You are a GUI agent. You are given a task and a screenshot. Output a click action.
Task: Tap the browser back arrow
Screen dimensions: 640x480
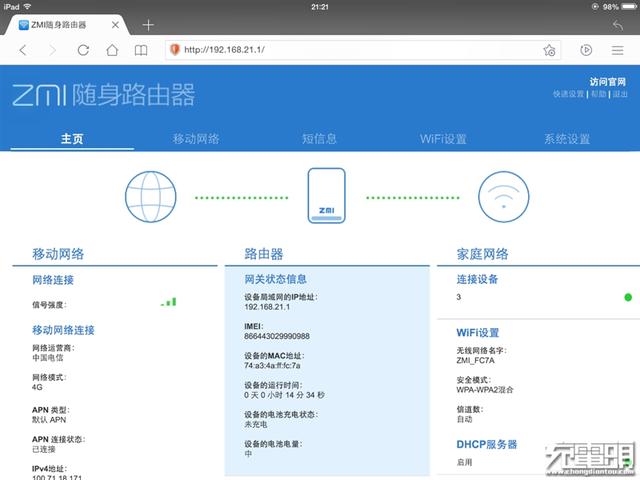point(22,49)
